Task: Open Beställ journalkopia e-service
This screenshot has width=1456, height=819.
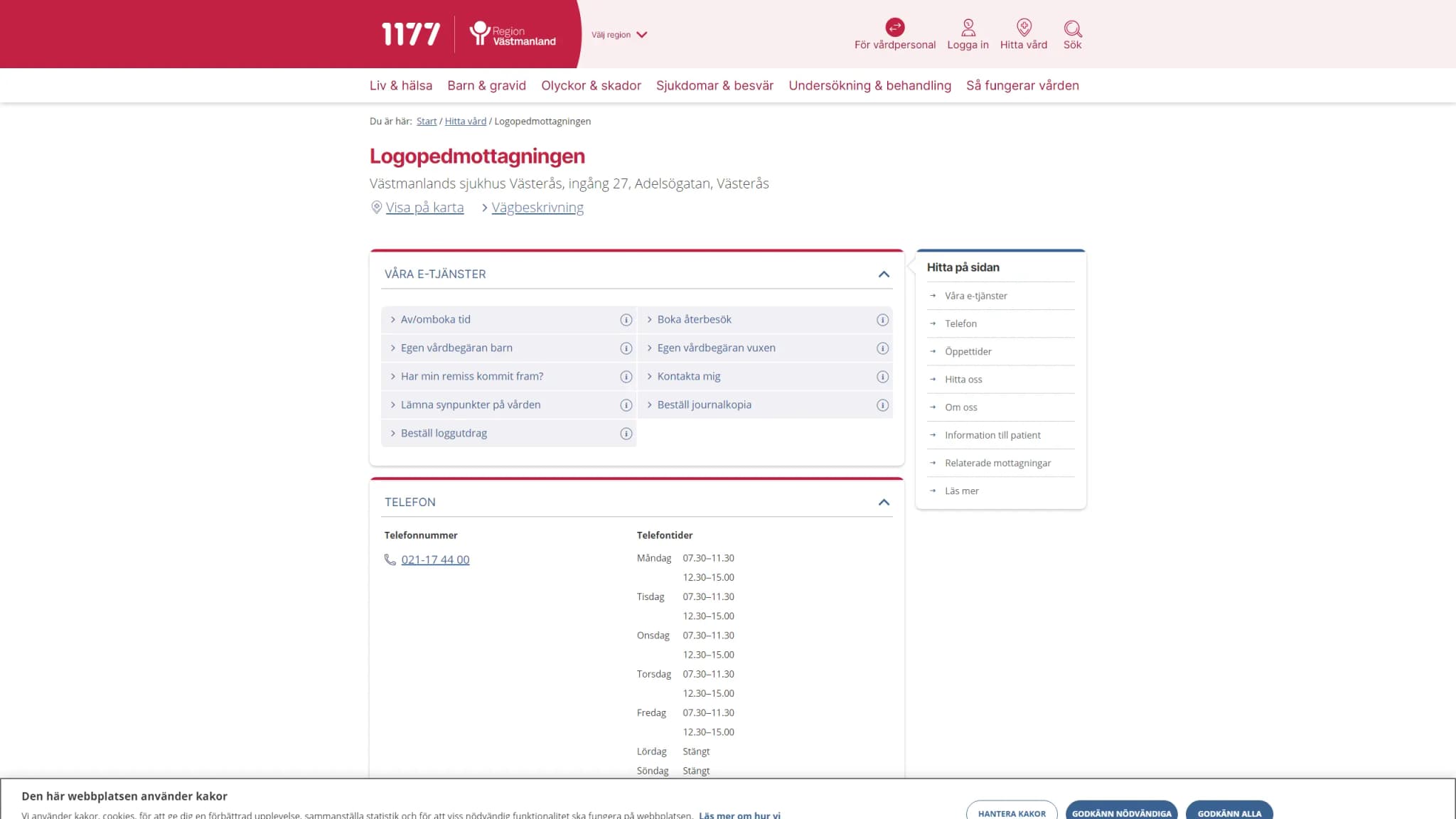Action: [704, 405]
